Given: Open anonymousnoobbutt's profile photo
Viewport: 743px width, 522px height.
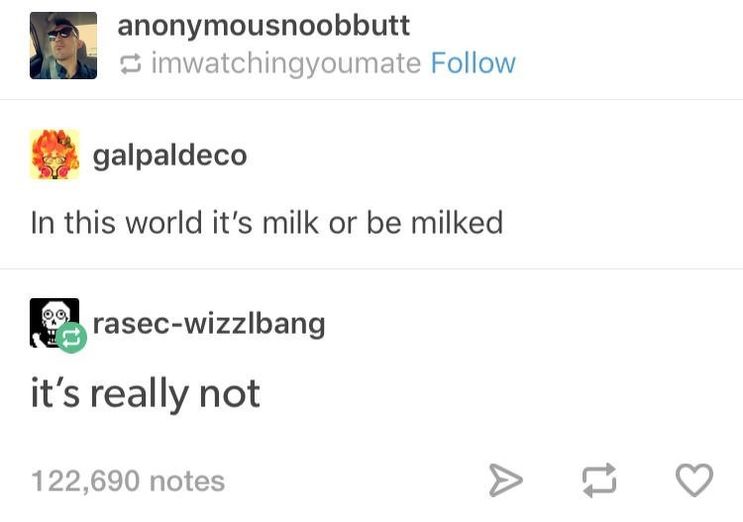Looking at the screenshot, I should 63,45.
